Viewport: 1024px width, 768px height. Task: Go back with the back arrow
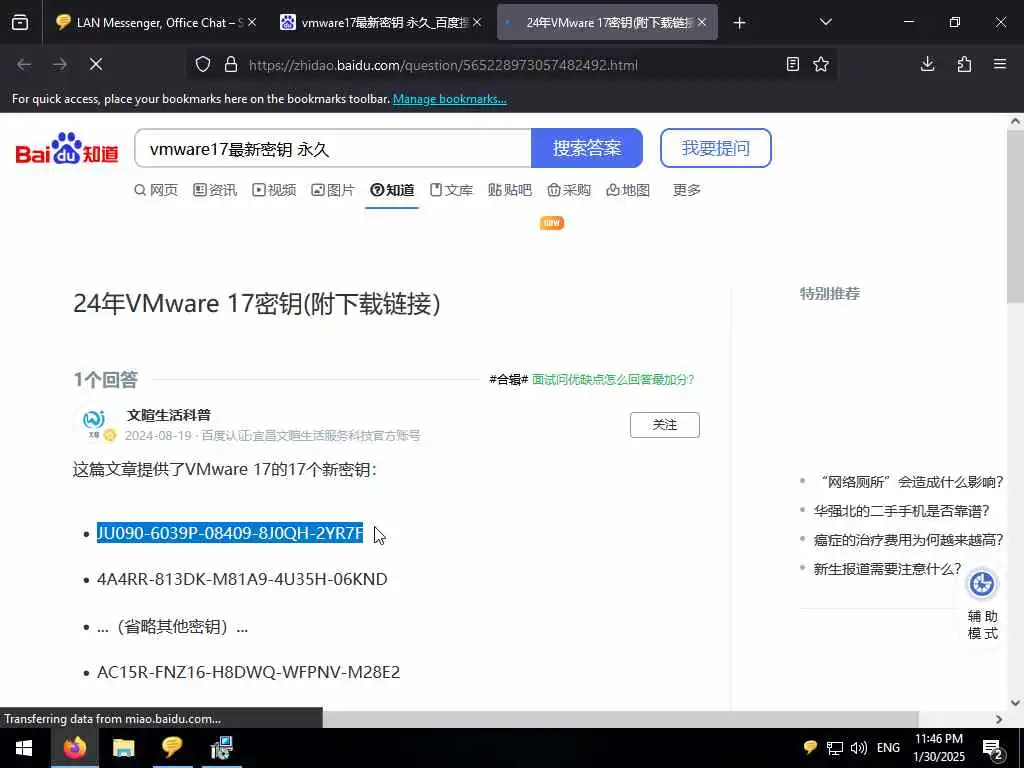[x=24, y=64]
